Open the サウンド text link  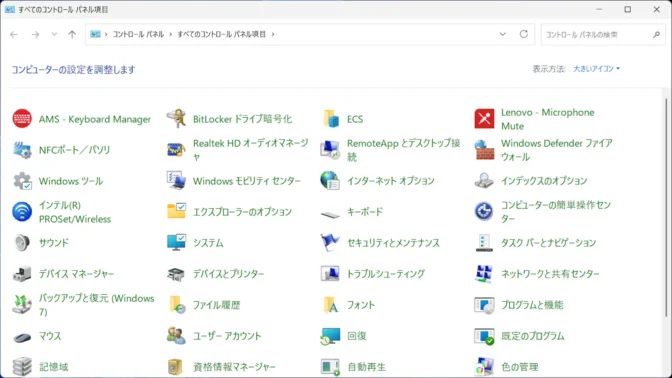click(54, 243)
